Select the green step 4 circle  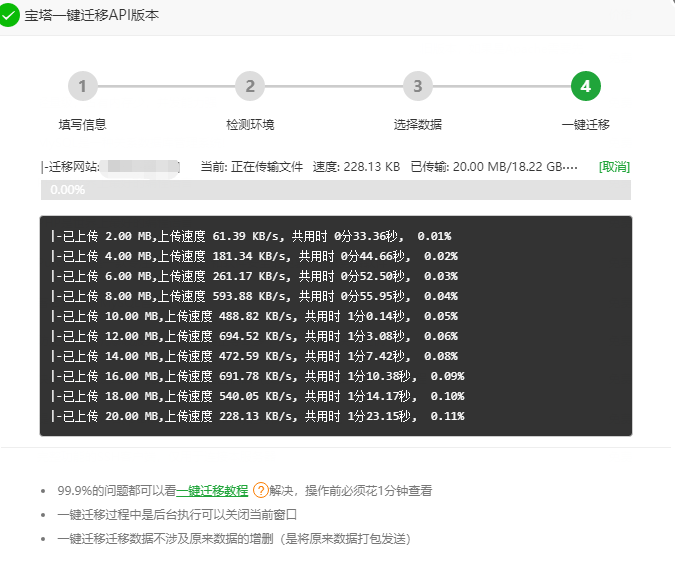click(585, 86)
